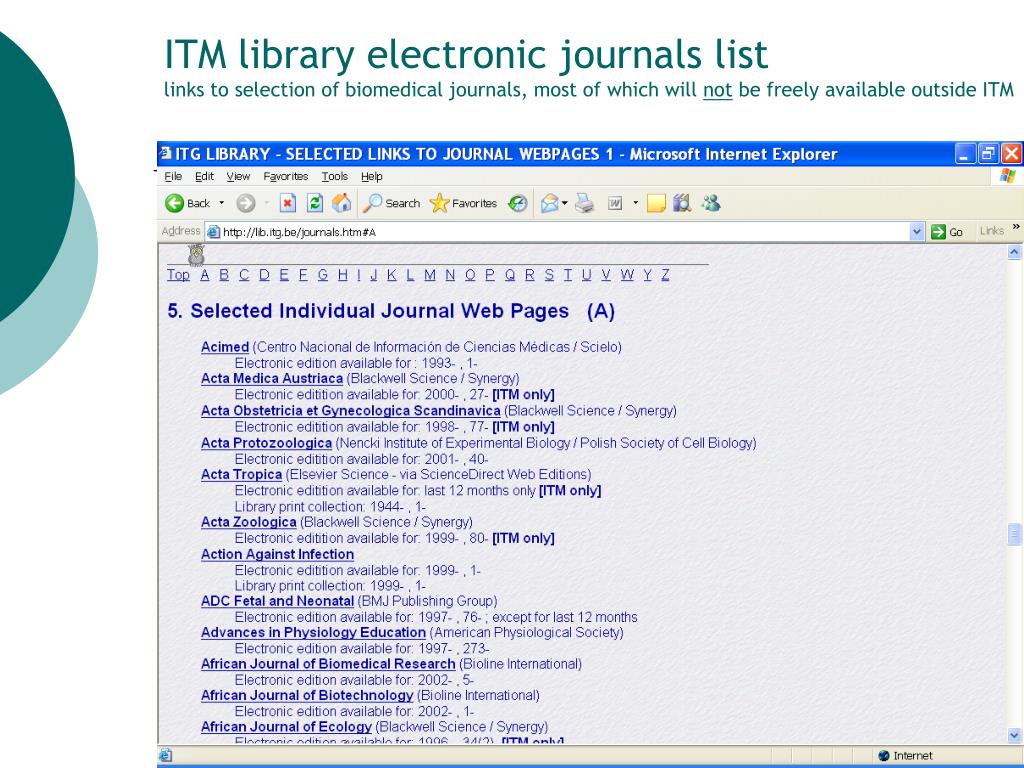1024x768 pixels.
Task: Jump to letter Z in index
Action: 665,275
